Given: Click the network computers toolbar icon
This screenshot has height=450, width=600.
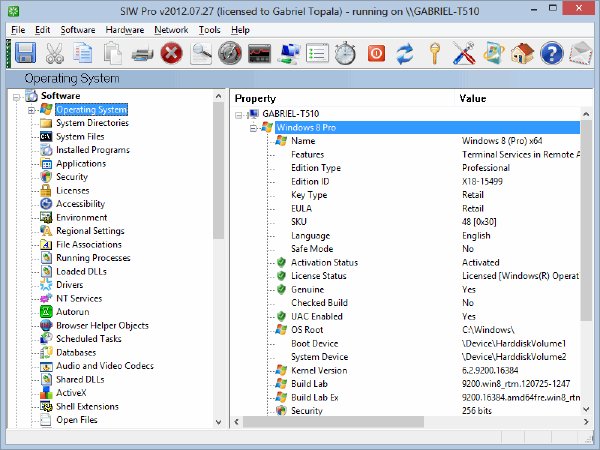Looking at the screenshot, I should (x=289, y=53).
